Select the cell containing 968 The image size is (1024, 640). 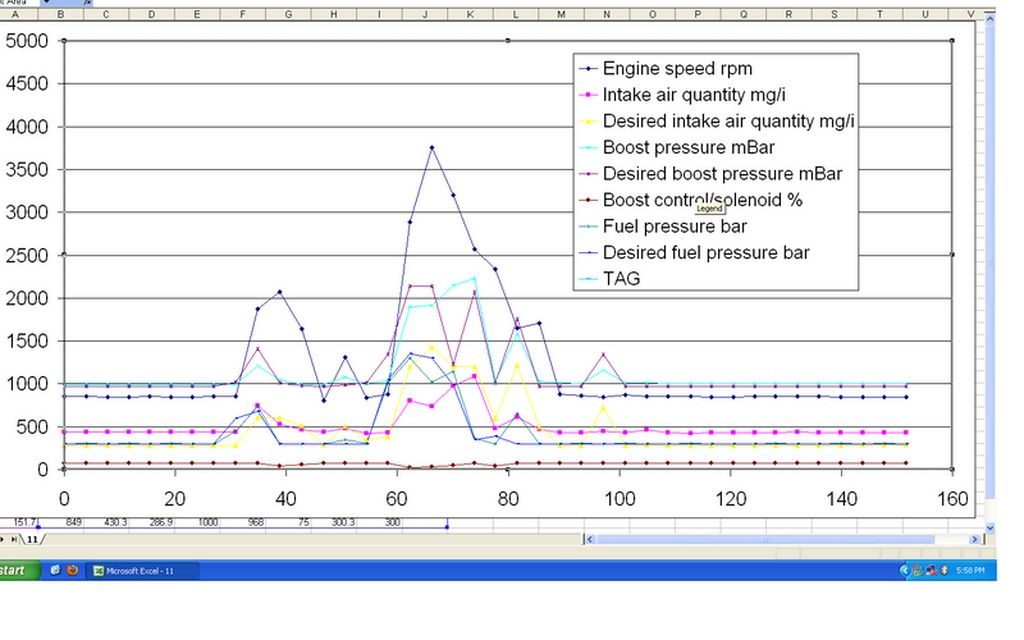coord(243,522)
